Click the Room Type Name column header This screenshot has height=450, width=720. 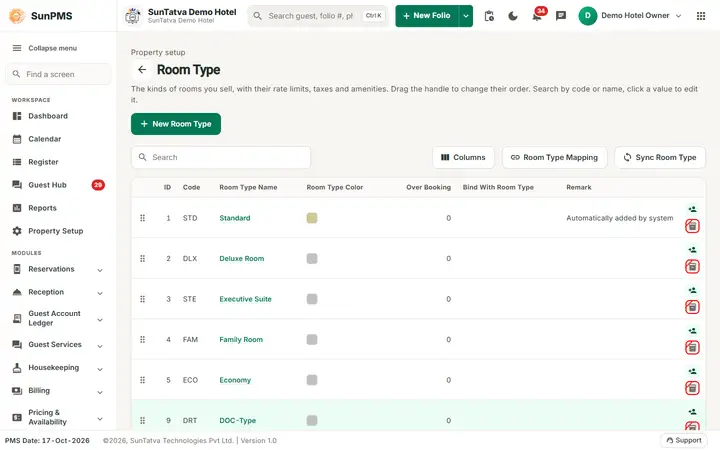(x=248, y=187)
